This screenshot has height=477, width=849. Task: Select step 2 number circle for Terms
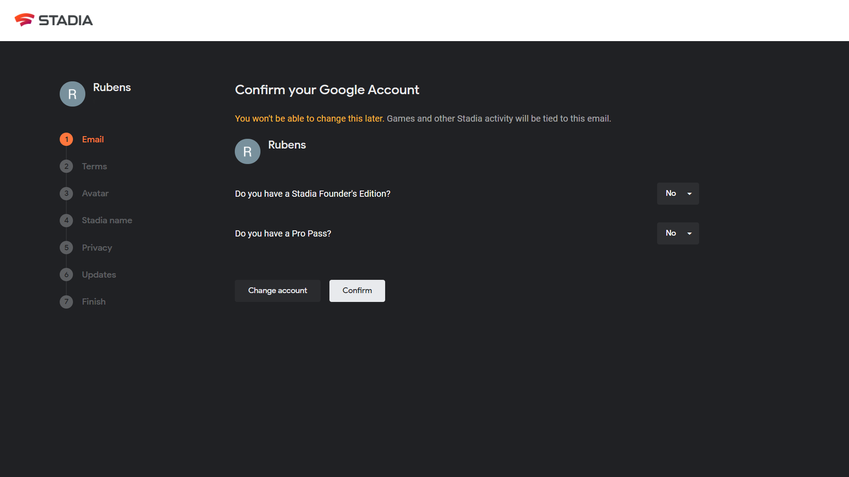point(66,166)
